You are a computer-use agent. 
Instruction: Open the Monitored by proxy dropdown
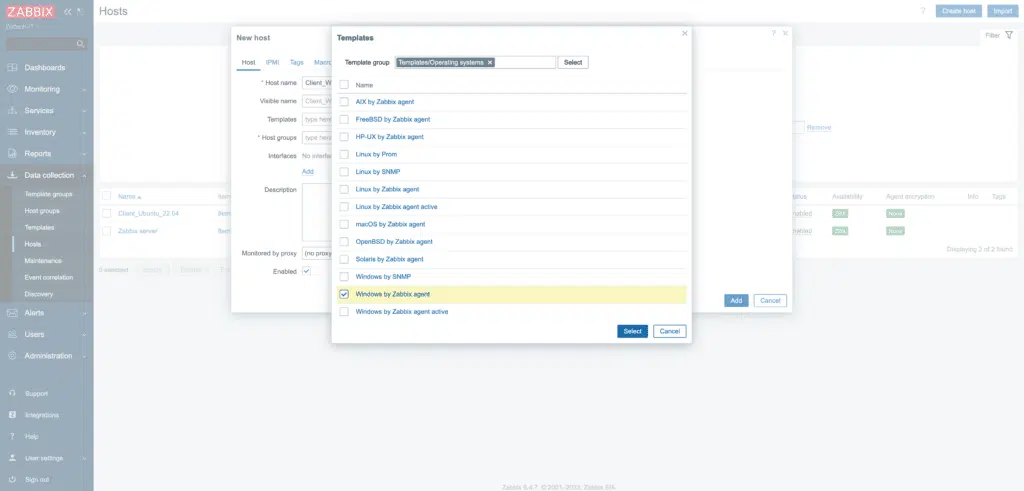[x=317, y=253]
